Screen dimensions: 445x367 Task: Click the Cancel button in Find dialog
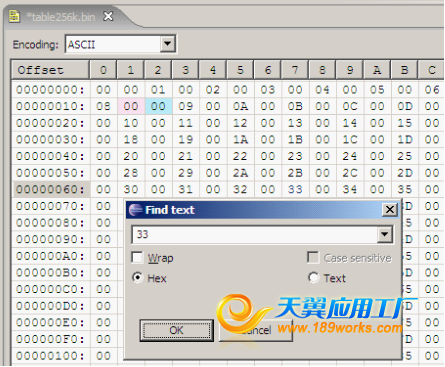click(256, 330)
